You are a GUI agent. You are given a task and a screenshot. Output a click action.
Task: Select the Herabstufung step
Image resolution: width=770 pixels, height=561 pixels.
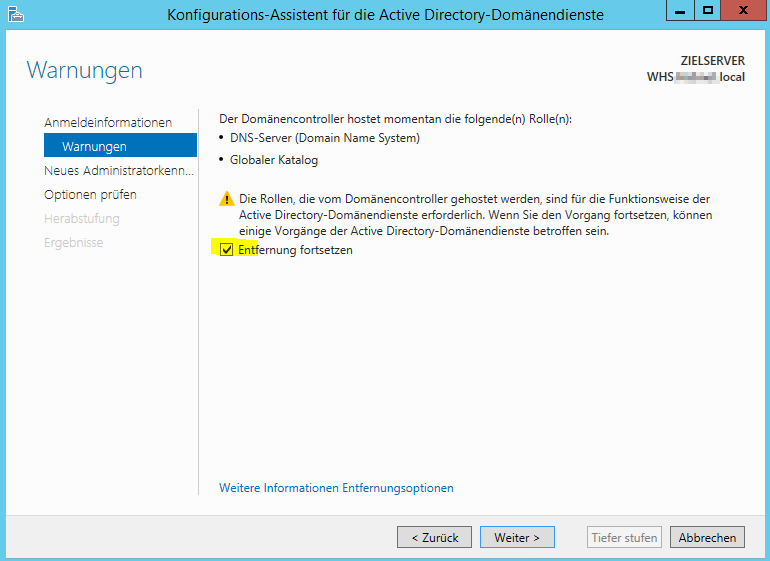[81, 219]
